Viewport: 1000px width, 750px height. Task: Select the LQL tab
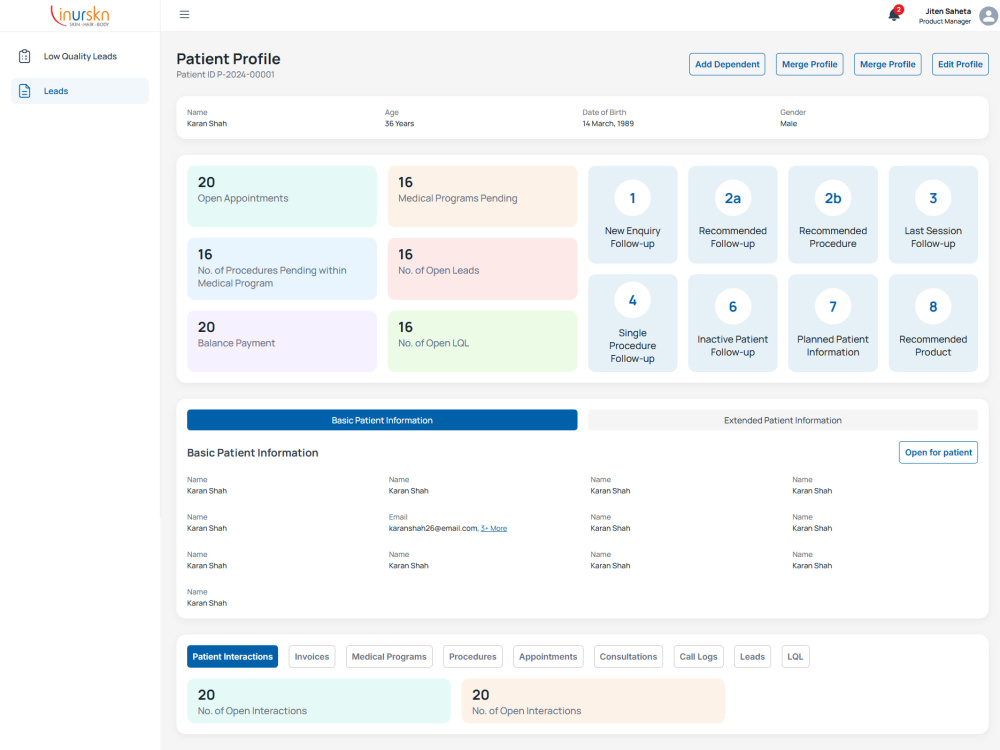(x=795, y=656)
